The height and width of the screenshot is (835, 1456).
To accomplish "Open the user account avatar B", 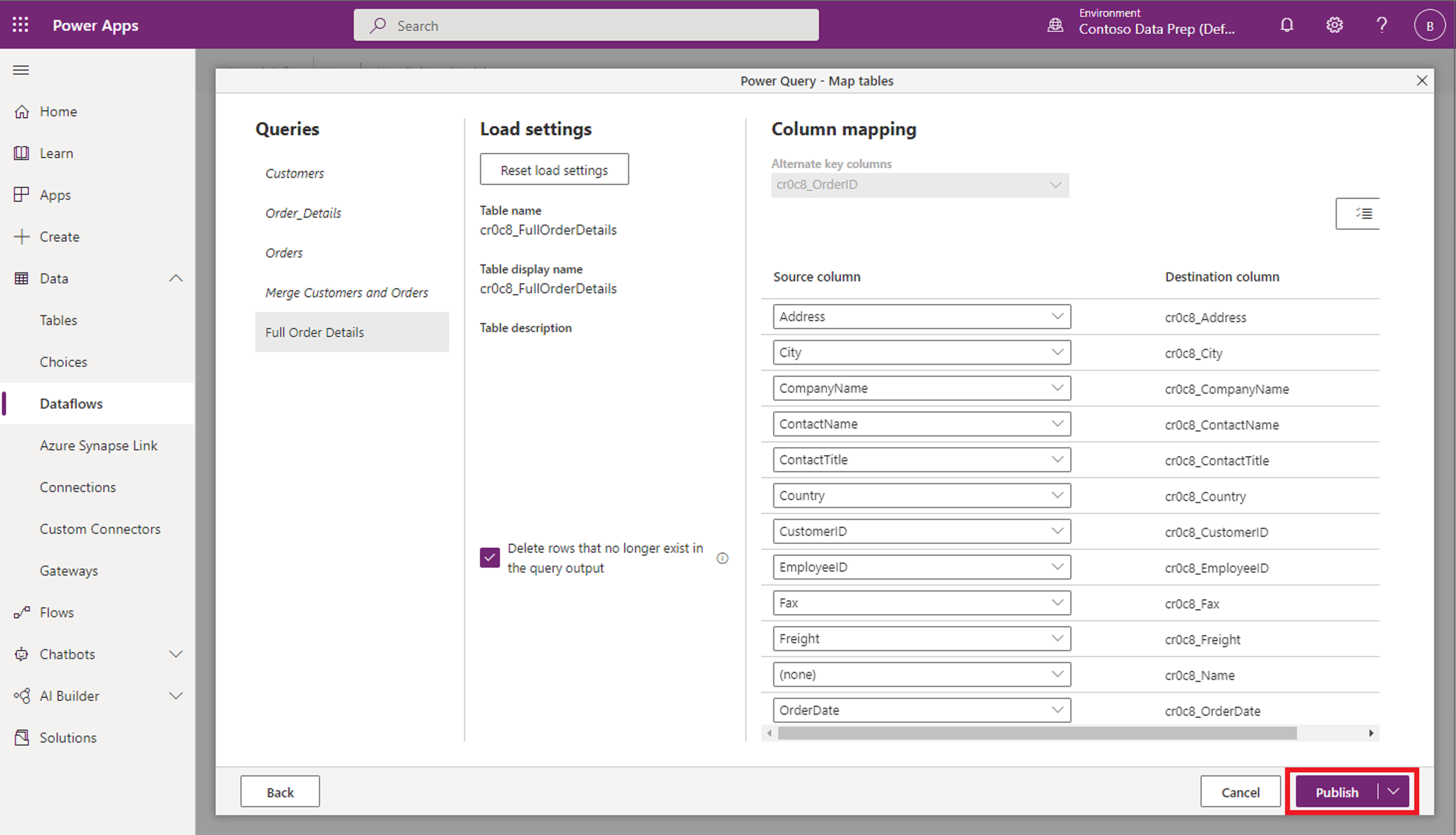I will tap(1430, 25).
